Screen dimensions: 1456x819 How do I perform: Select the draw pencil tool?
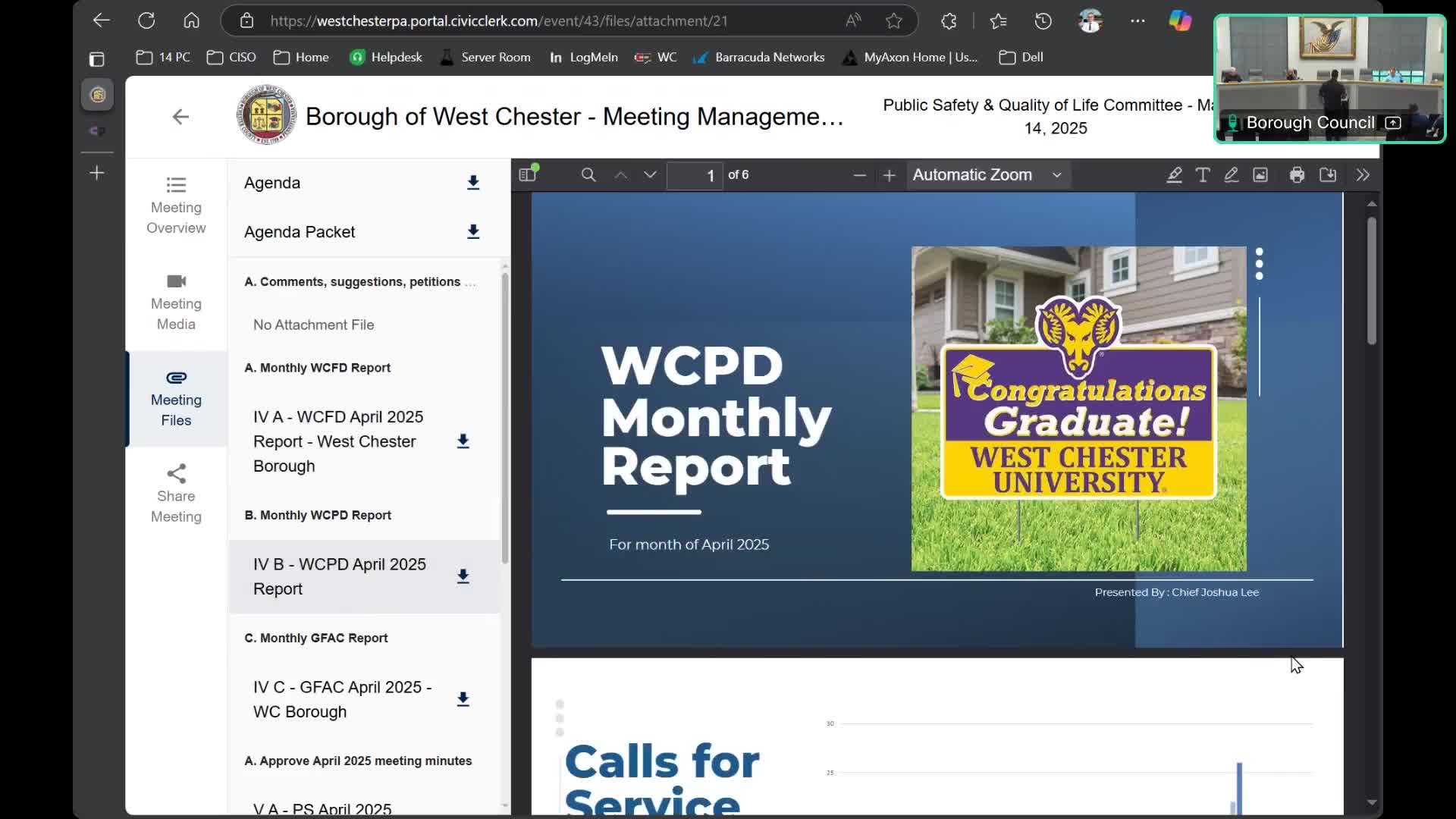tap(1231, 175)
